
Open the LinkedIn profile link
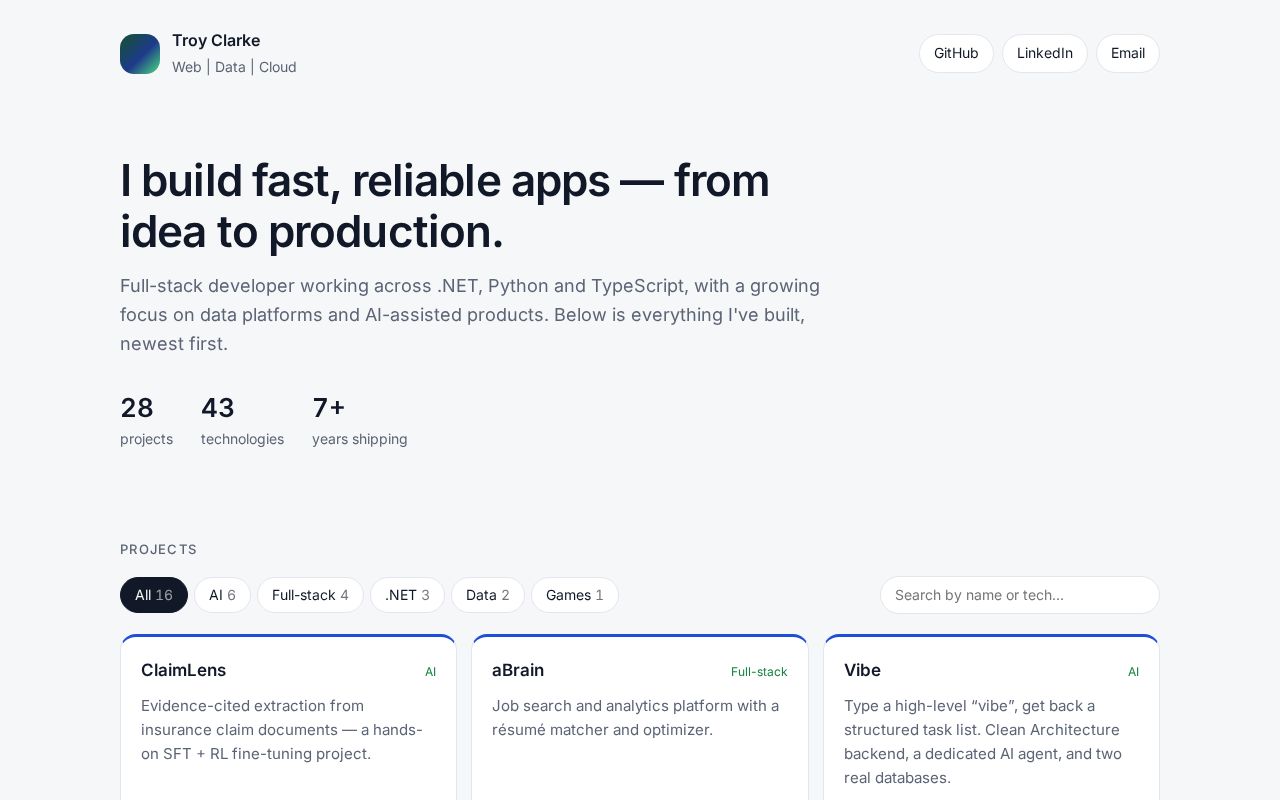pos(1045,53)
